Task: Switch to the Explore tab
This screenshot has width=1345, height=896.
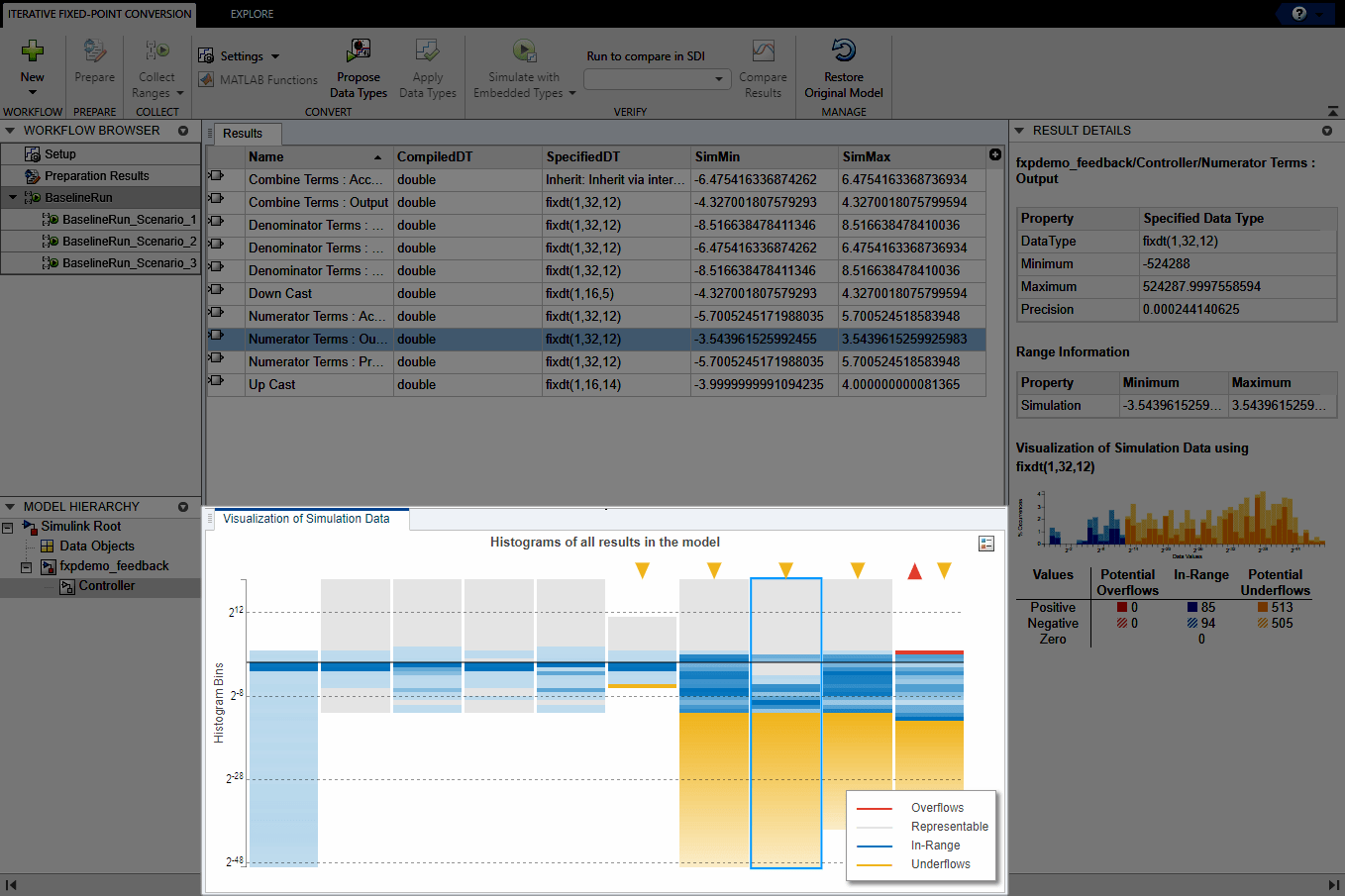Action: [251, 14]
